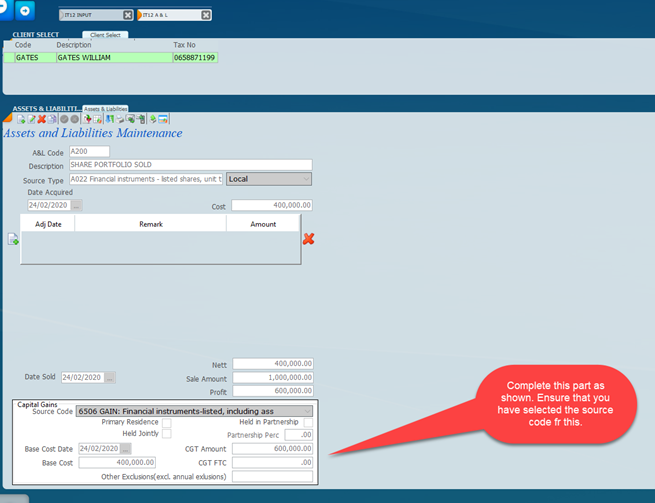
Task: Check the Held in Partnership box
Action: point(308,422)
